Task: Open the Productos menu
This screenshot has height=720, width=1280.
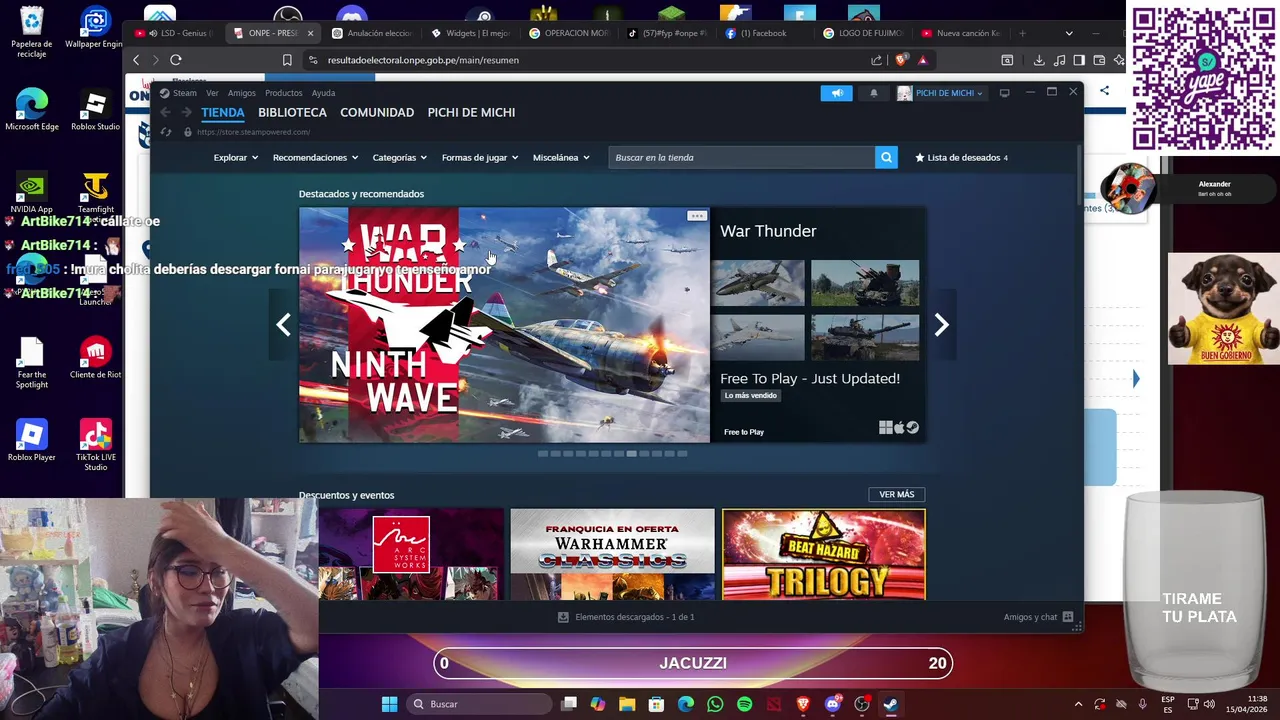Action: click(x=283, y=93)
